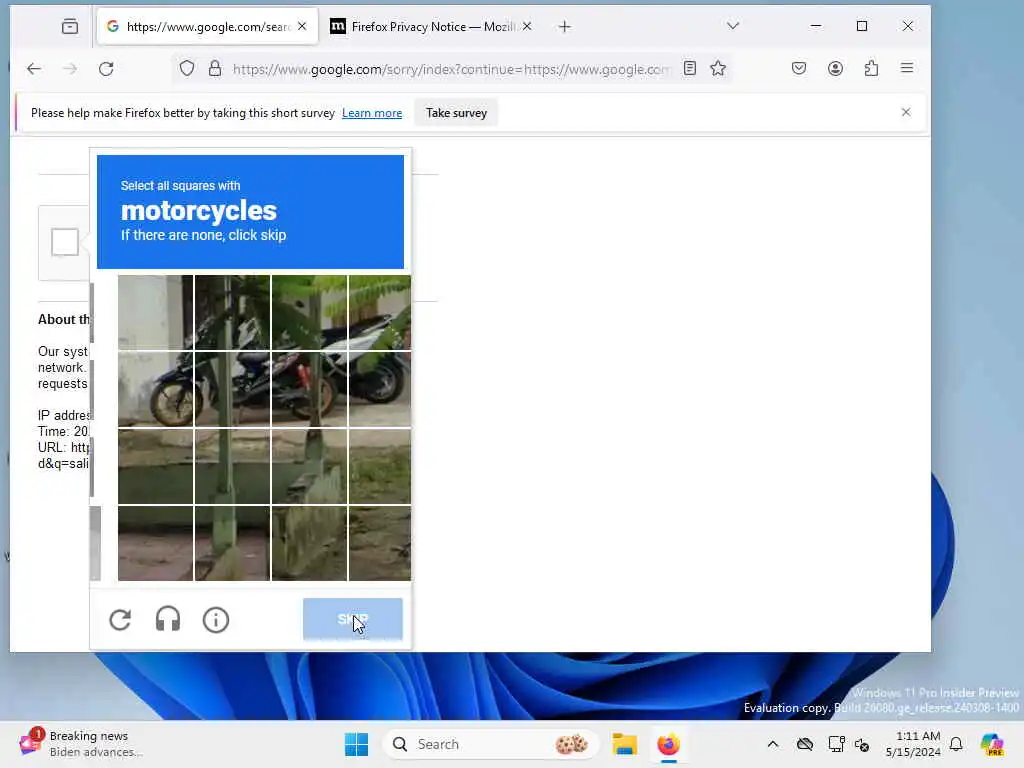The height and width of the screenshot is (768, 1024).
Task: Click the site security padlock icon
Action: (x=215, y=69)
